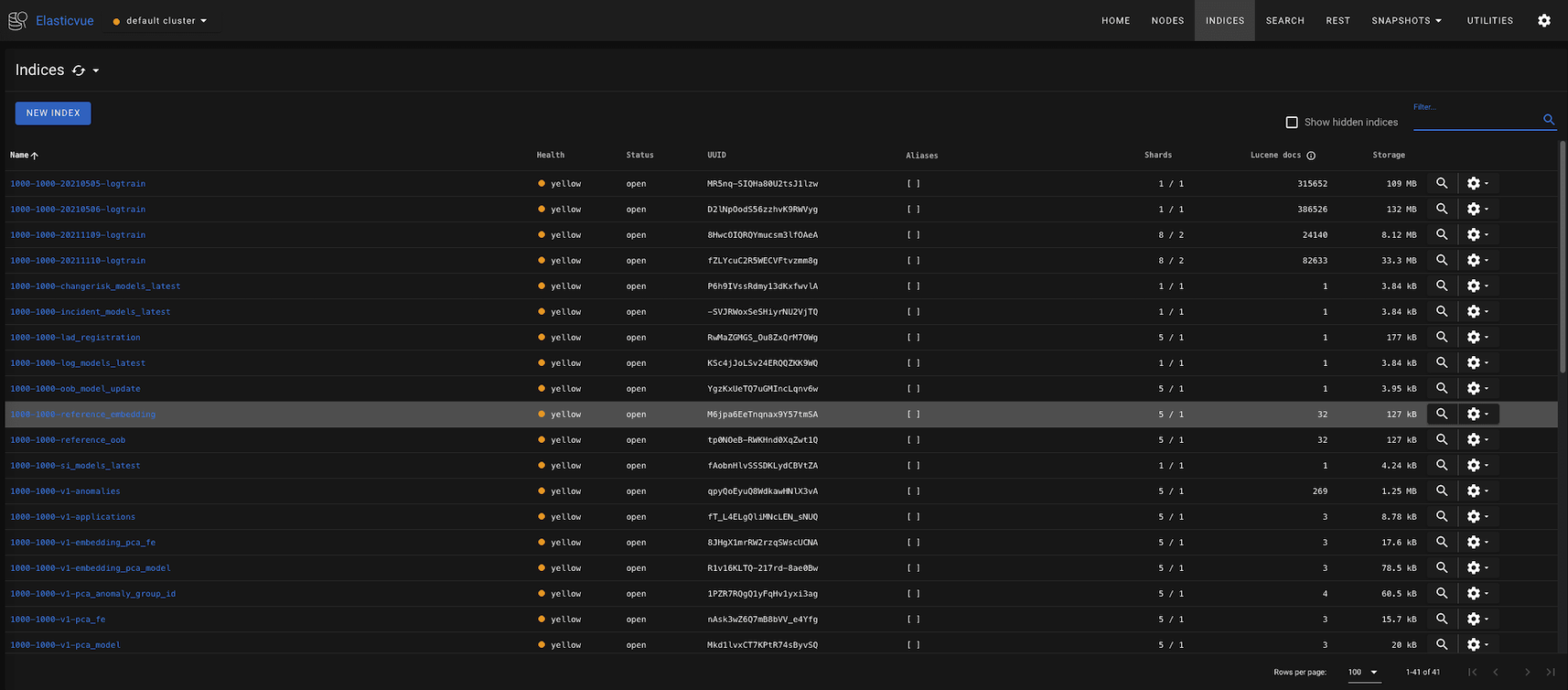Go to the next page arrow
Viewport: 1568px width, 690px height.
coord(1526,672)
